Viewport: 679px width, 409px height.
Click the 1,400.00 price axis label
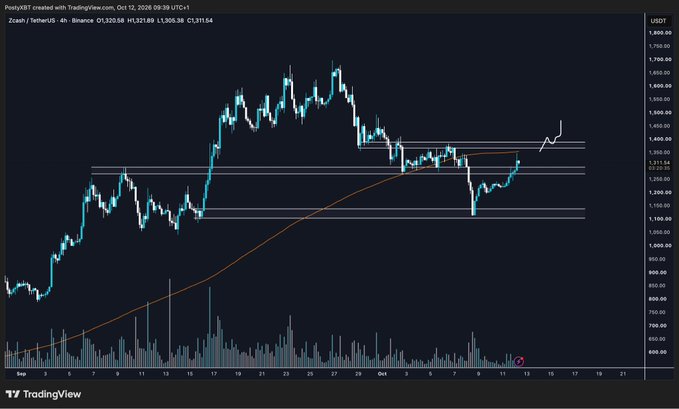coord(660,139)
